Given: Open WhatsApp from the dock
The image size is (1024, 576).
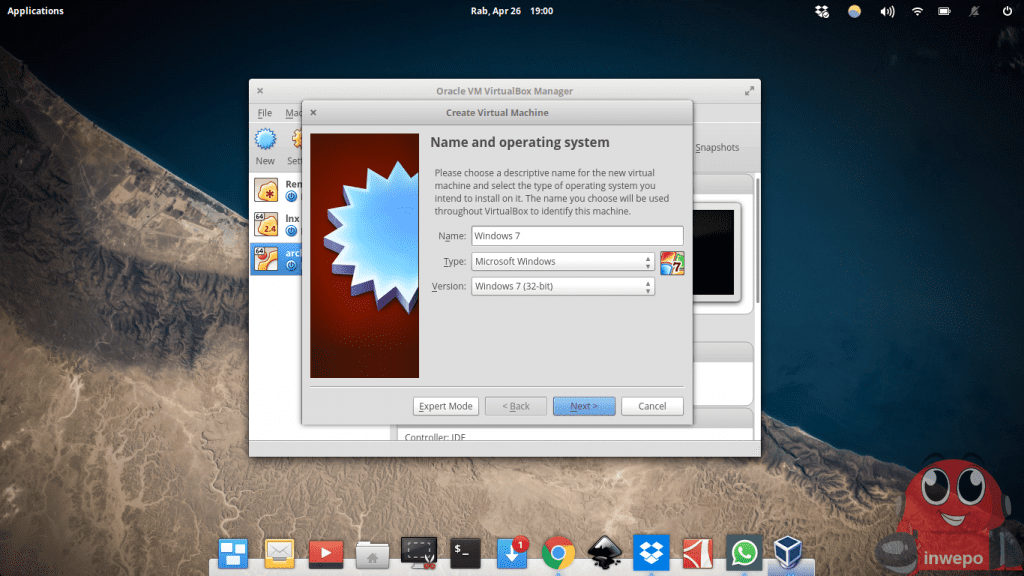Looking at the screenshot, I should click(743, 552).
